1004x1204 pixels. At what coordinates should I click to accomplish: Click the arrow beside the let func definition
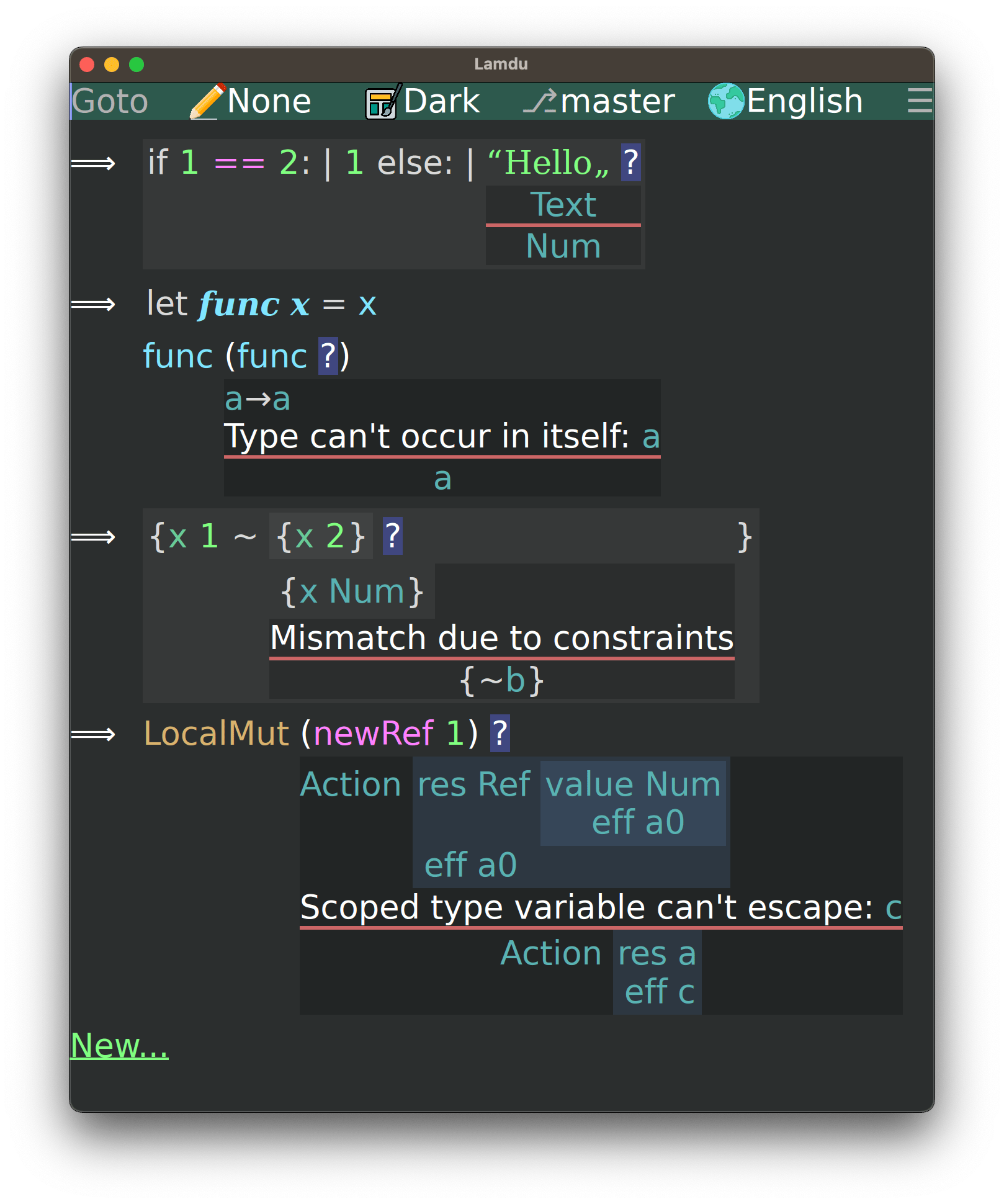pos(93,304)
